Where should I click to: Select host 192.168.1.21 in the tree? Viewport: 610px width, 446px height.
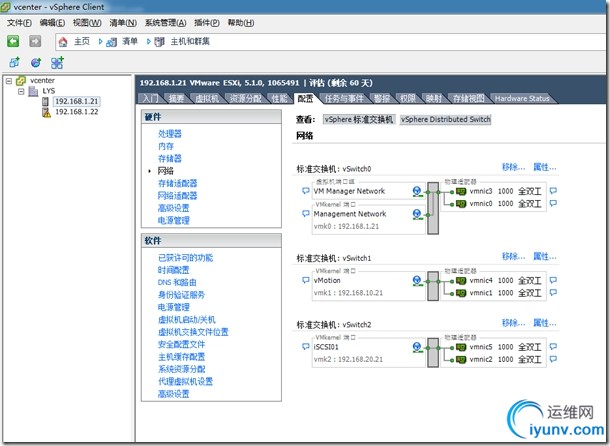coord(77,102)
